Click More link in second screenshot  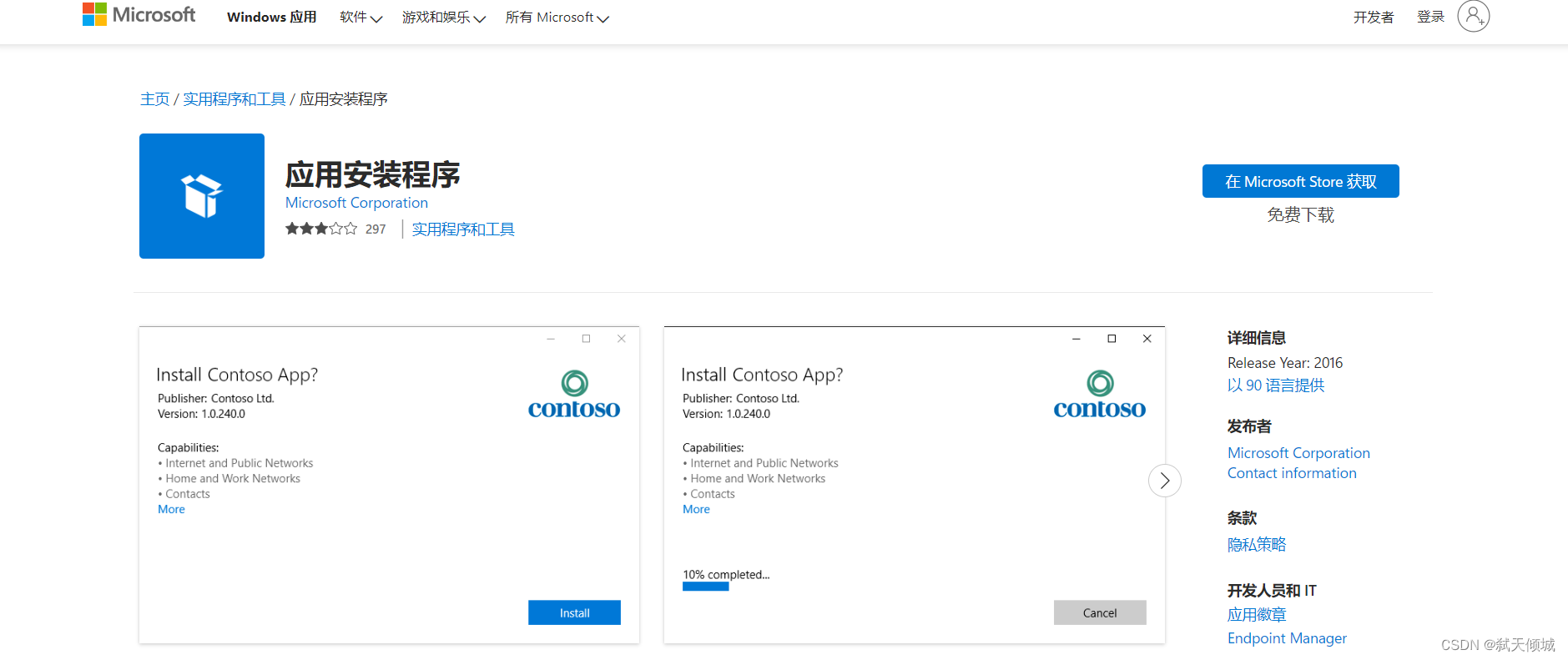coord(696,509)
